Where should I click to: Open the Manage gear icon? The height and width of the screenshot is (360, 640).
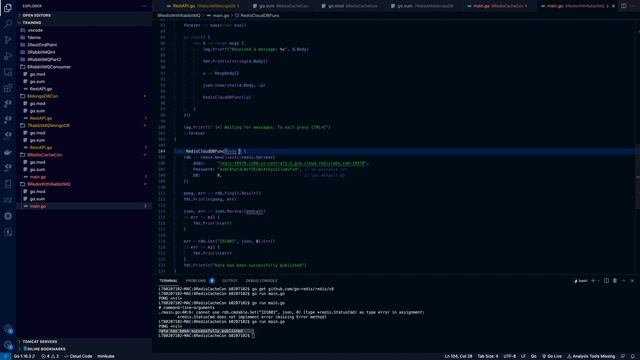(8, 345)
